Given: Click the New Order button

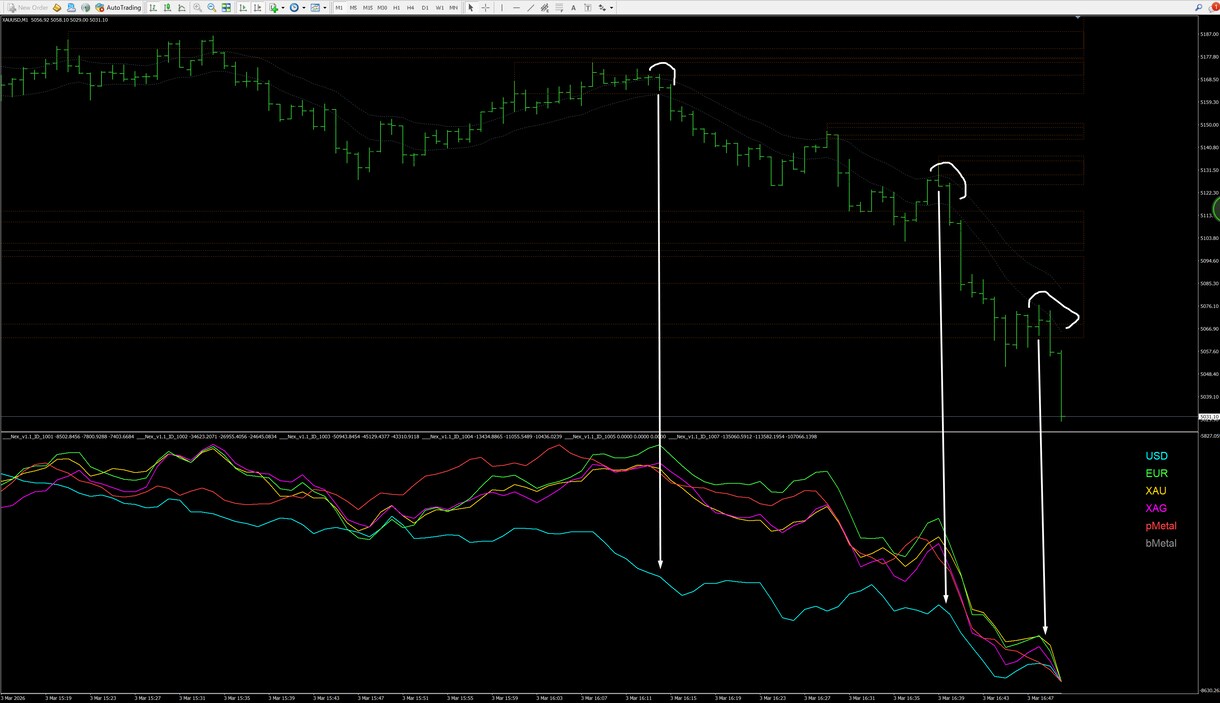Looking at the screenshot, I should [x=25, y=7].
